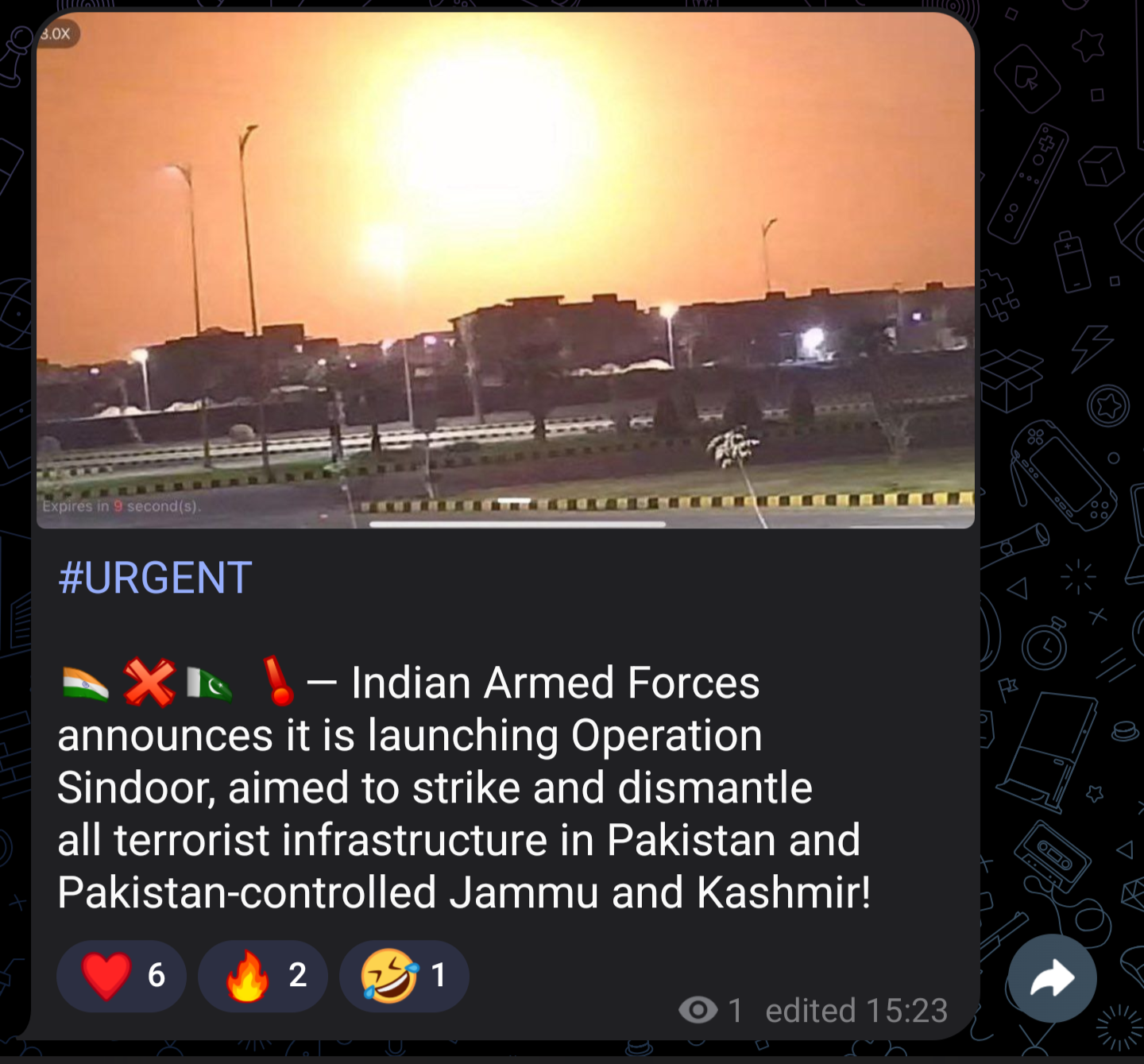Forward the message using the share arrow

point(1052,978)
